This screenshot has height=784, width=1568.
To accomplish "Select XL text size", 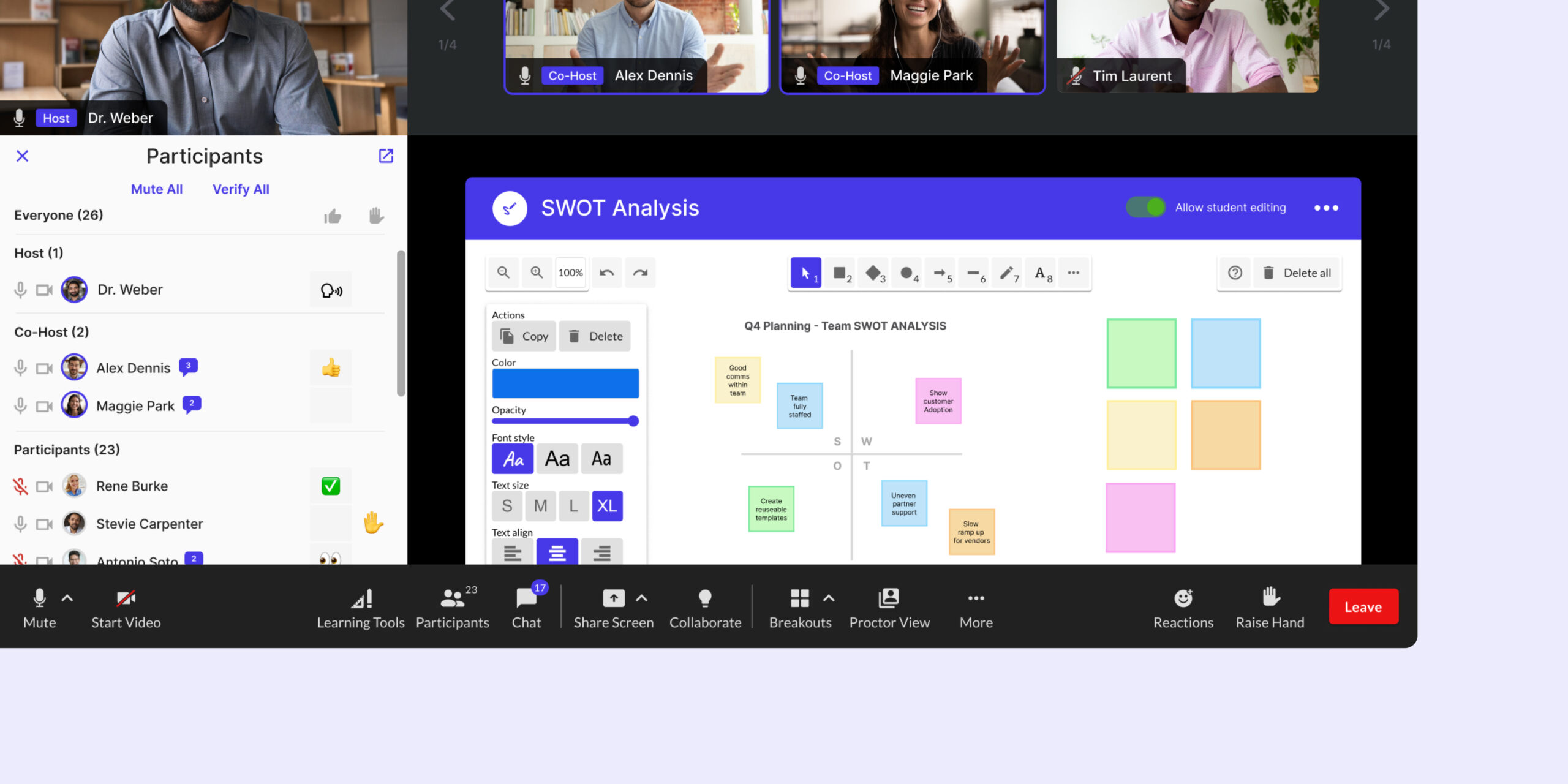I will [x=607, y=506].
